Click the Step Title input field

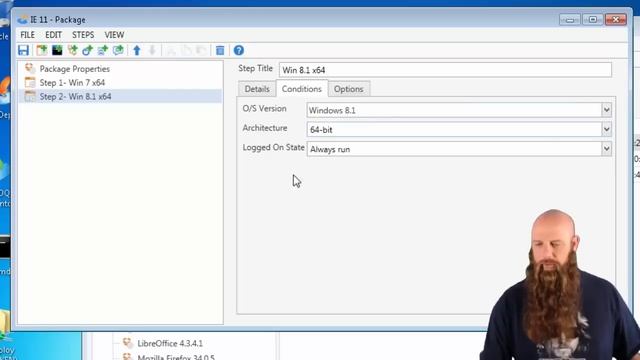coord(445,70)
